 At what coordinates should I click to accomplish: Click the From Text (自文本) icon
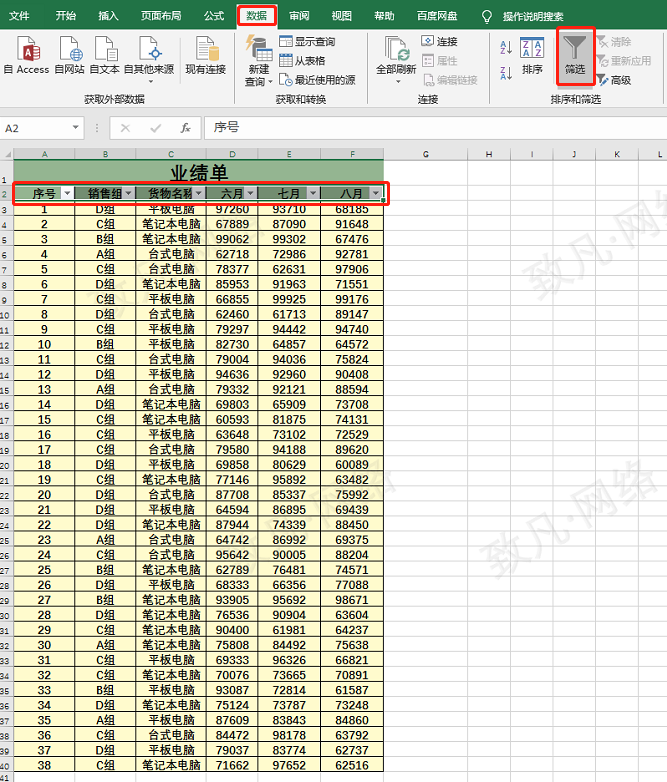pyautogui.click(x=105, y=55)
